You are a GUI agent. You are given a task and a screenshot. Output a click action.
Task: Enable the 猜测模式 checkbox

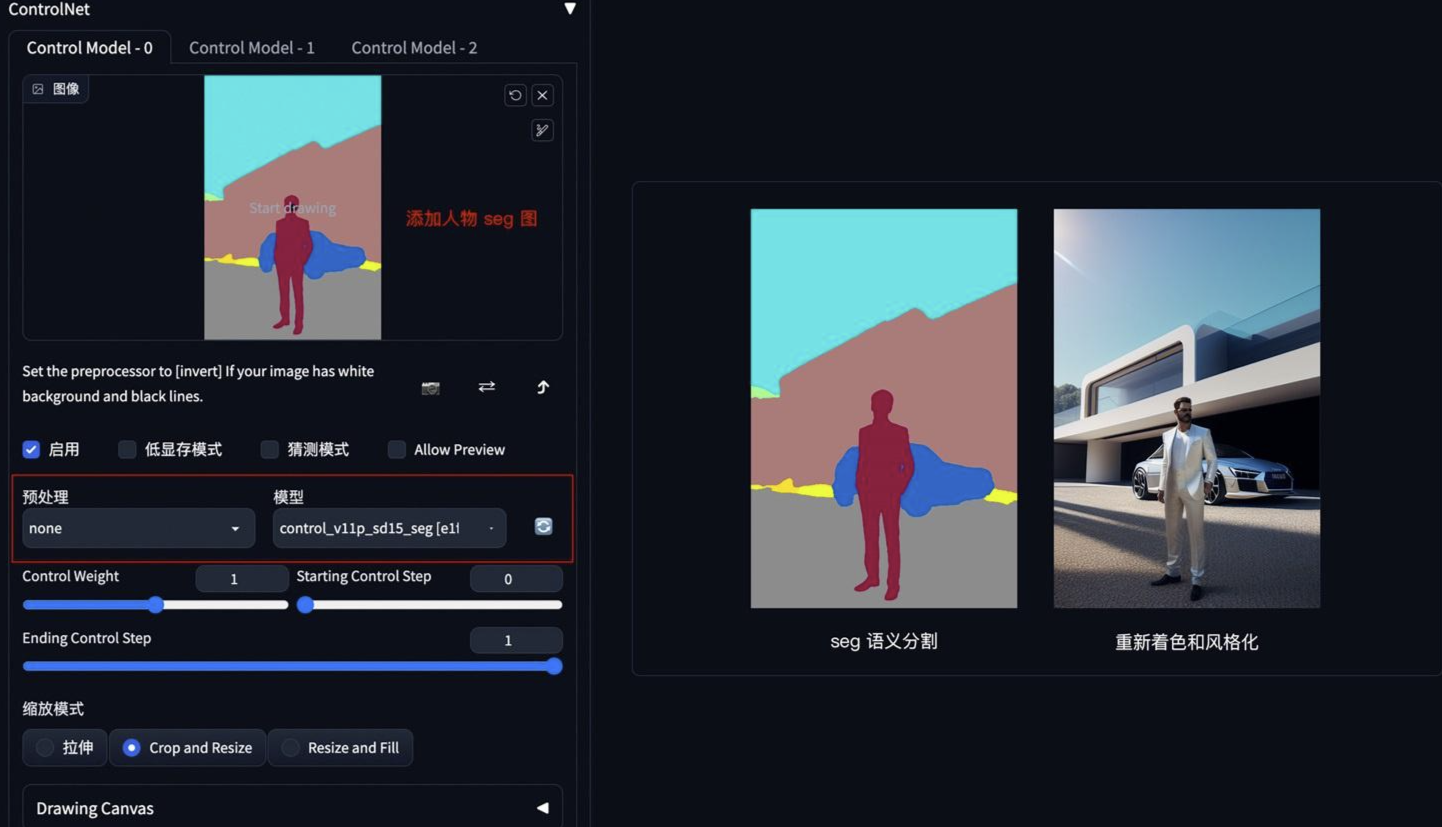coord(270,449)
